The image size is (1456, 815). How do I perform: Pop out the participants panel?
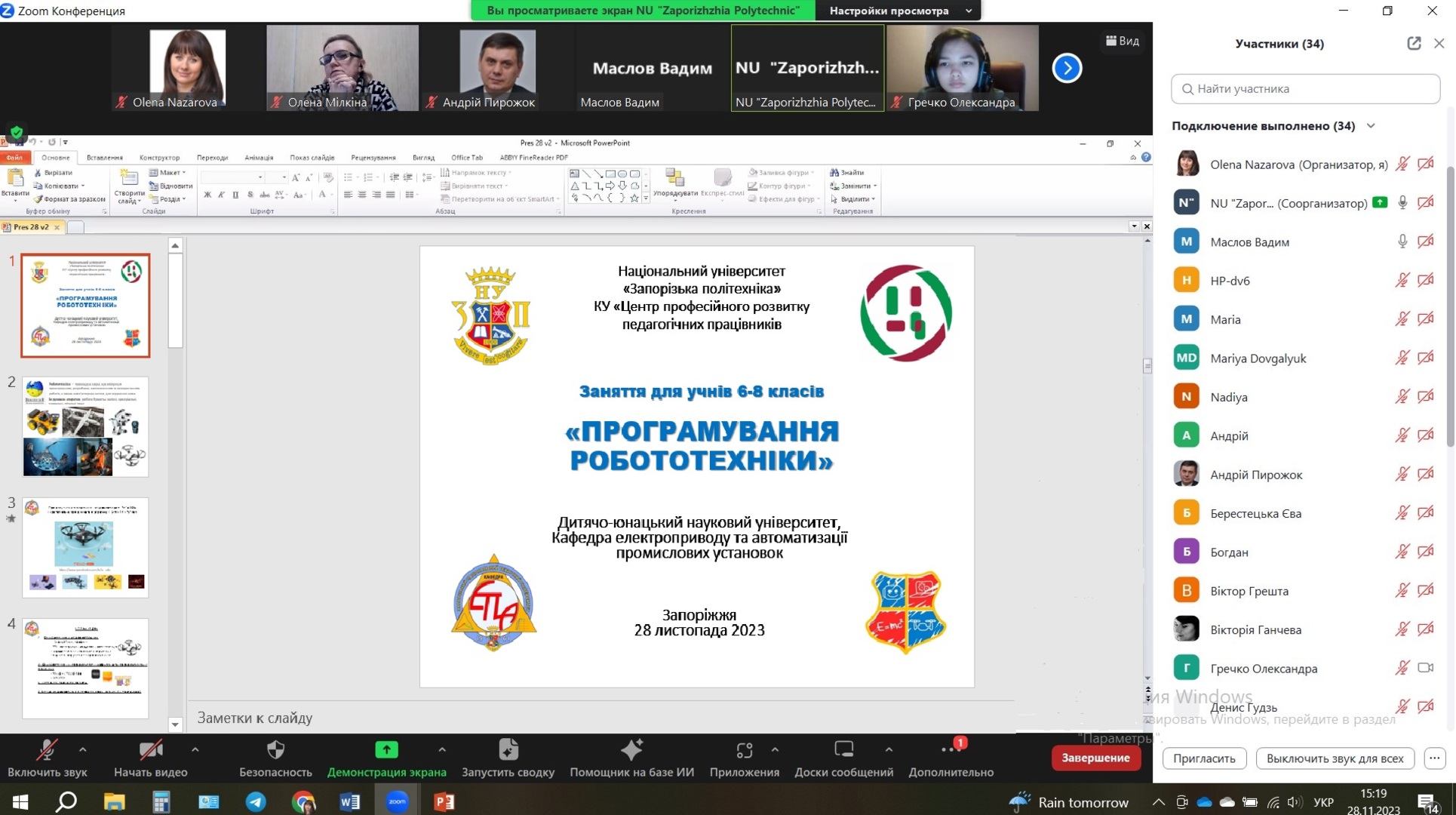point(1414,44)
